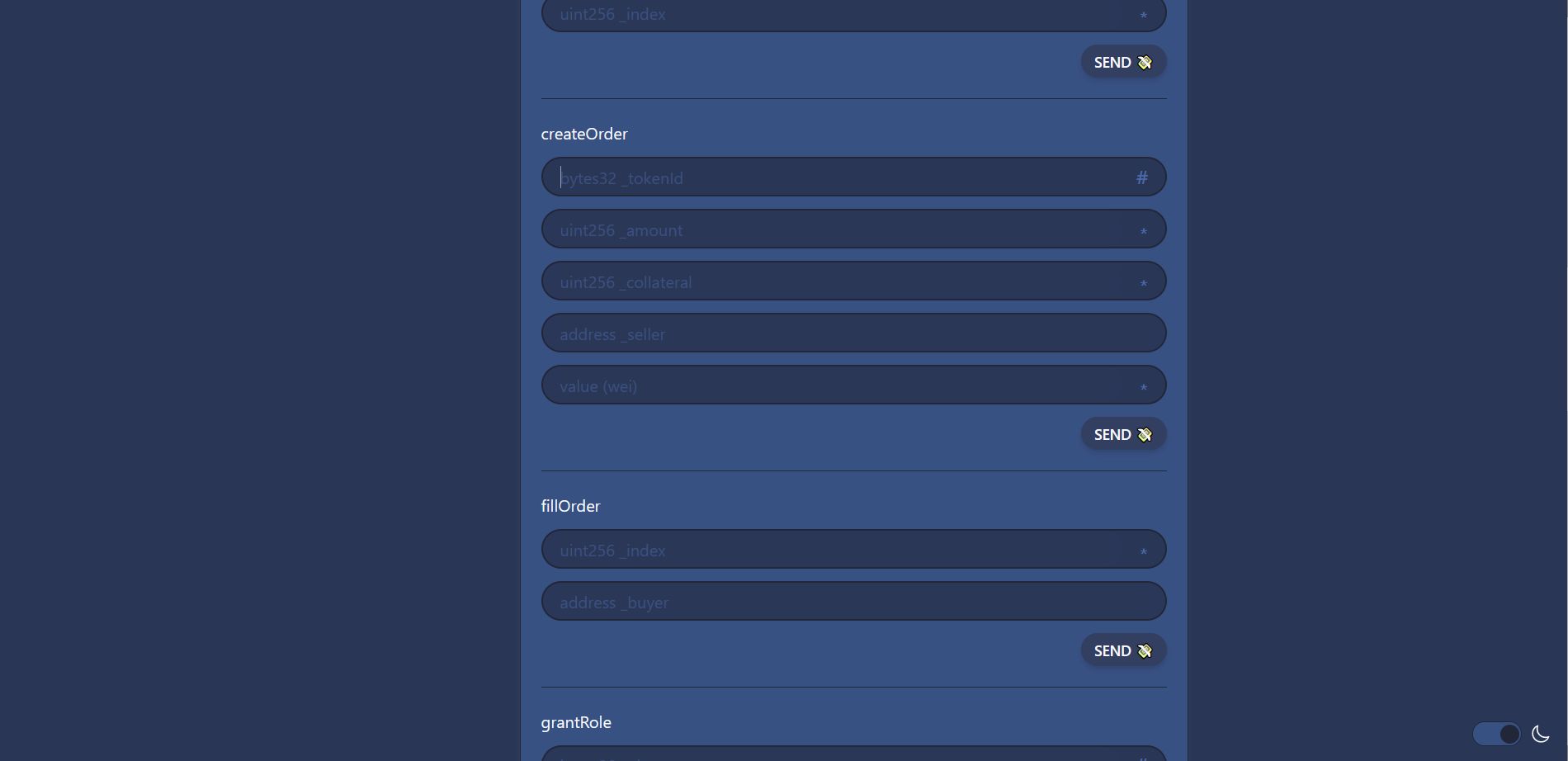Focus the uint256 _collateral input

pos(853,281)
